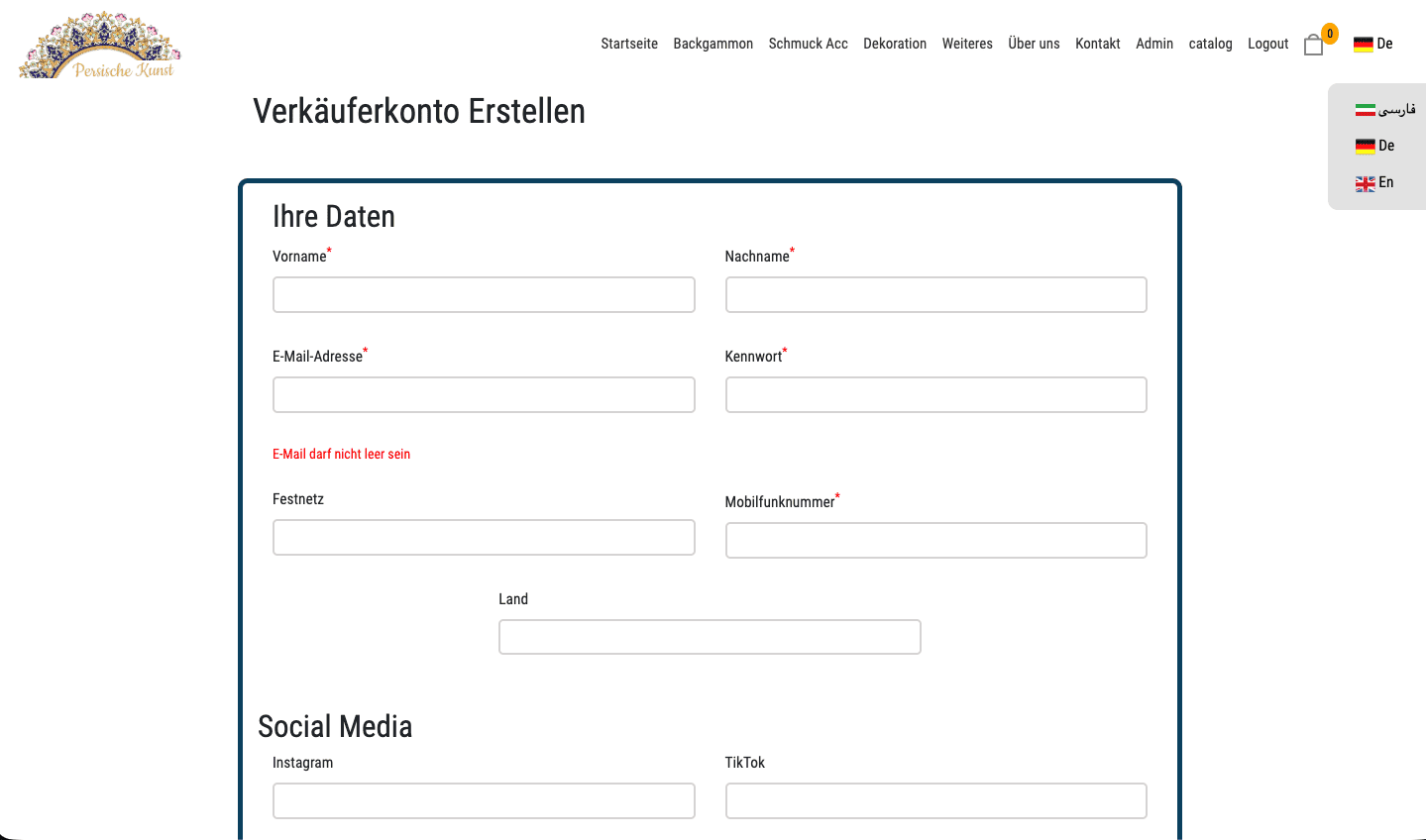Click the 'E-Mail darf nicht leer sein' error

click(x=341, y=454)
